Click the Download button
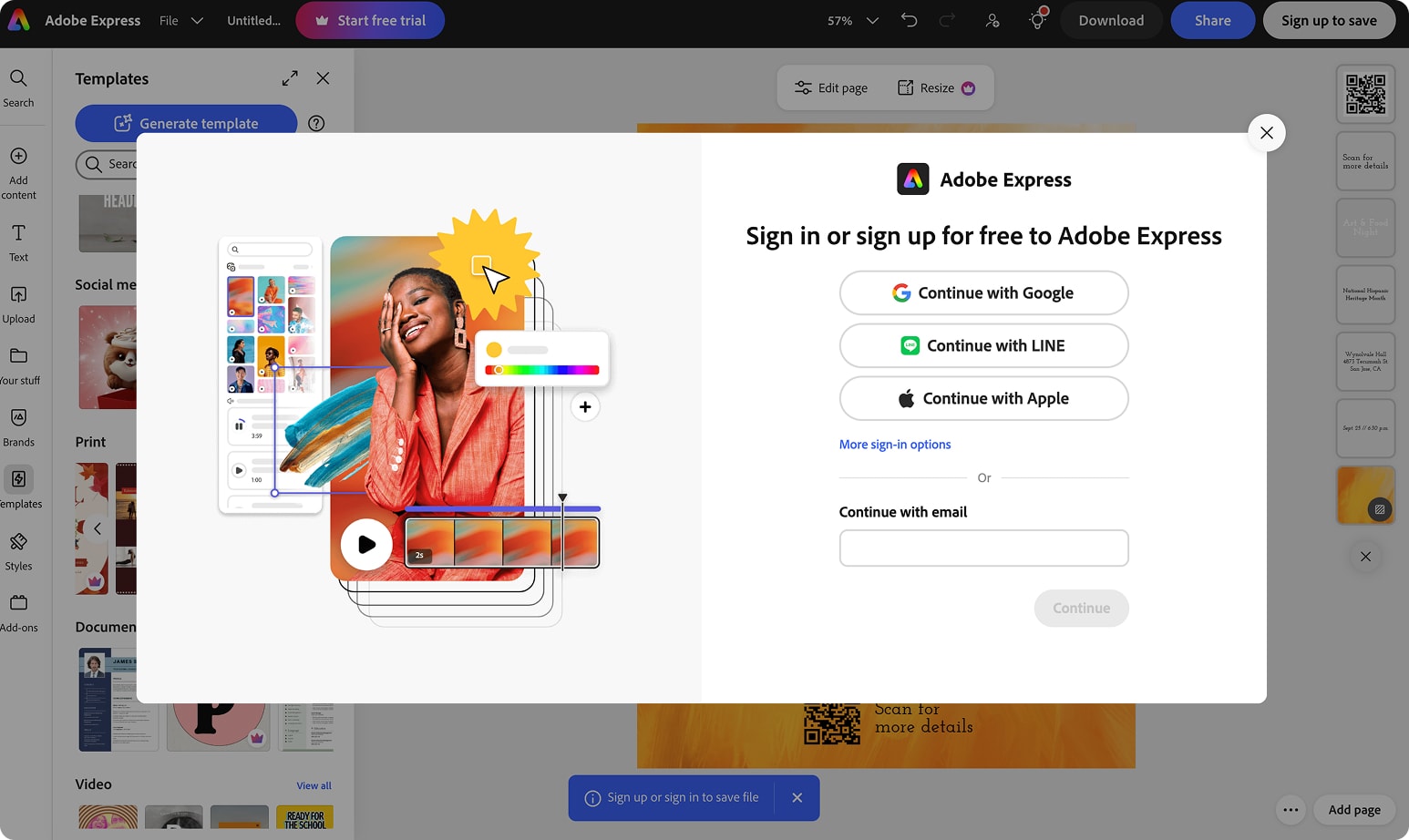 pyautogui.click(x=1111, y=20)
